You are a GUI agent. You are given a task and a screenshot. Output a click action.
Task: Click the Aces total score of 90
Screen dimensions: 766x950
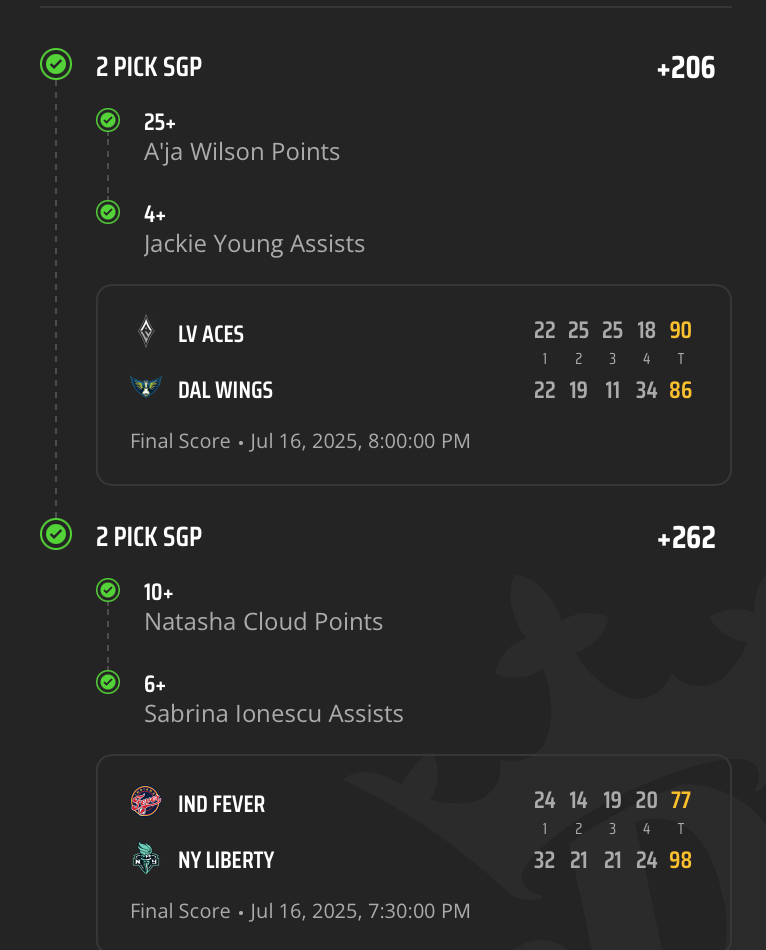coord(681,331)
